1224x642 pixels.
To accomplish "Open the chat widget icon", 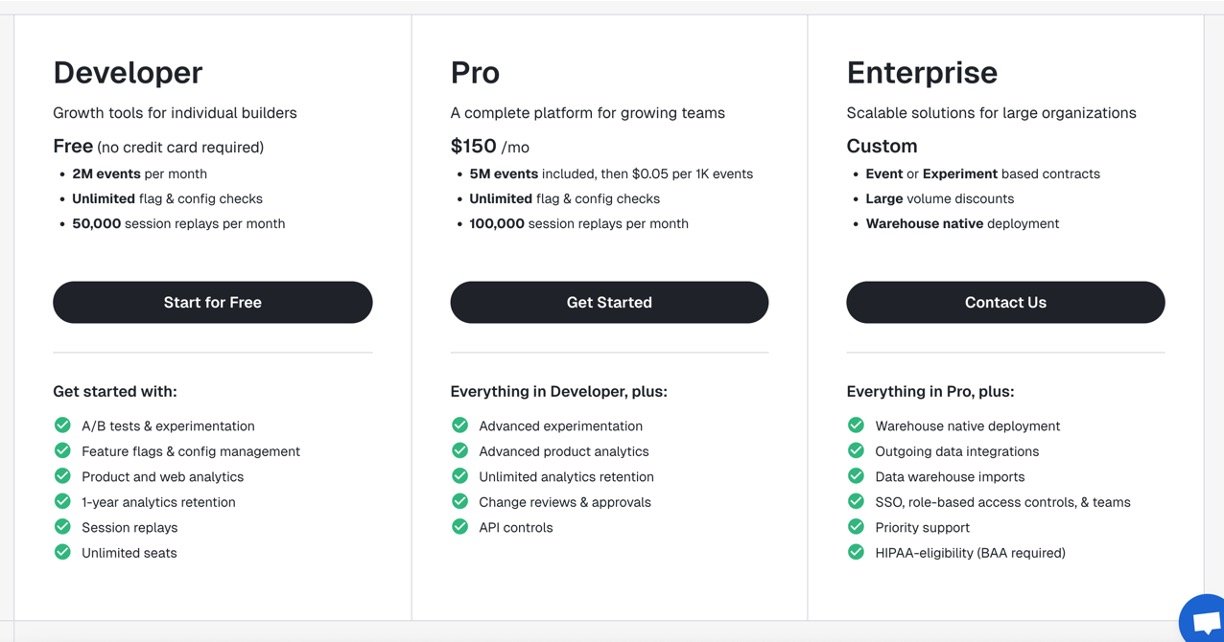I will [1203, 622].
